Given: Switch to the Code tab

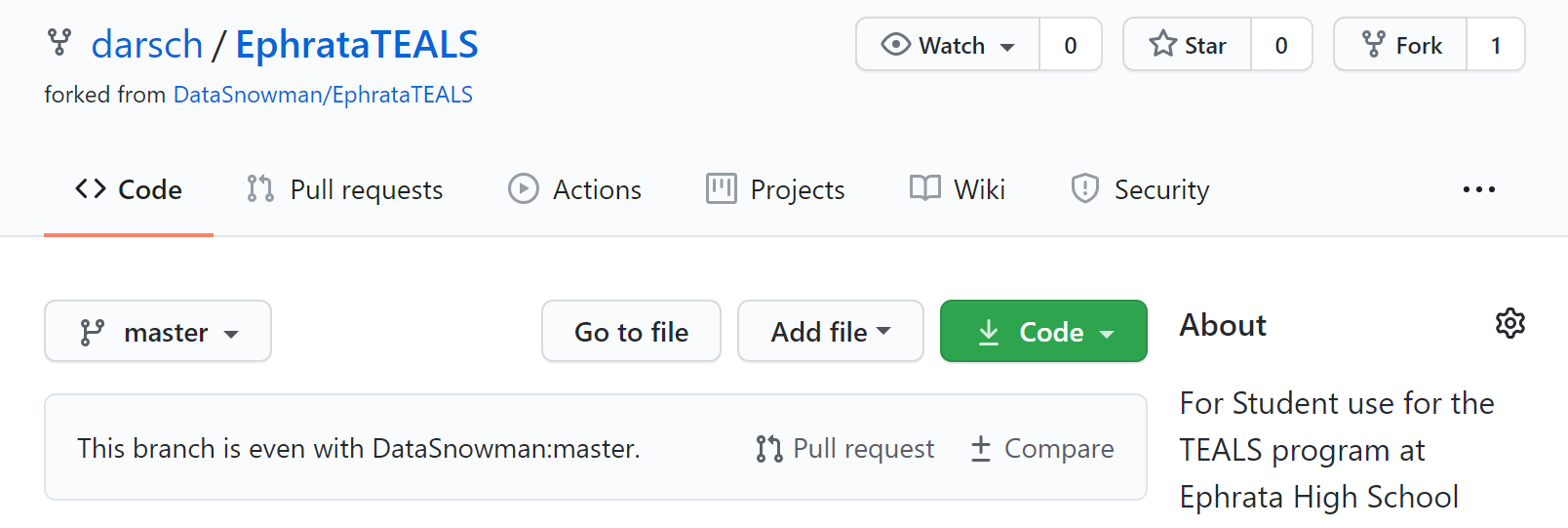Looking at the screenshot, I should 129,189.
